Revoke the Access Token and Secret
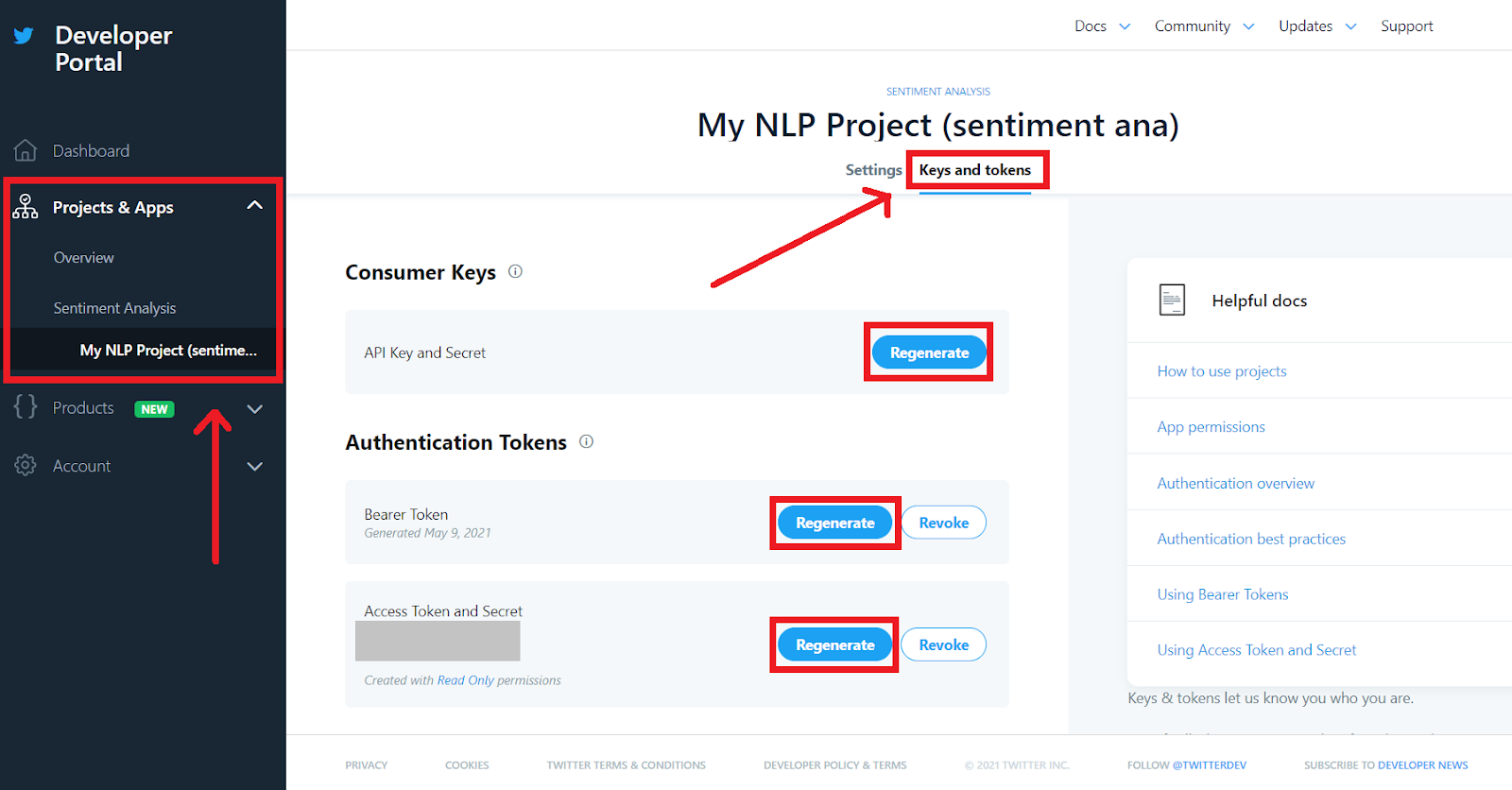 point(944,644)
